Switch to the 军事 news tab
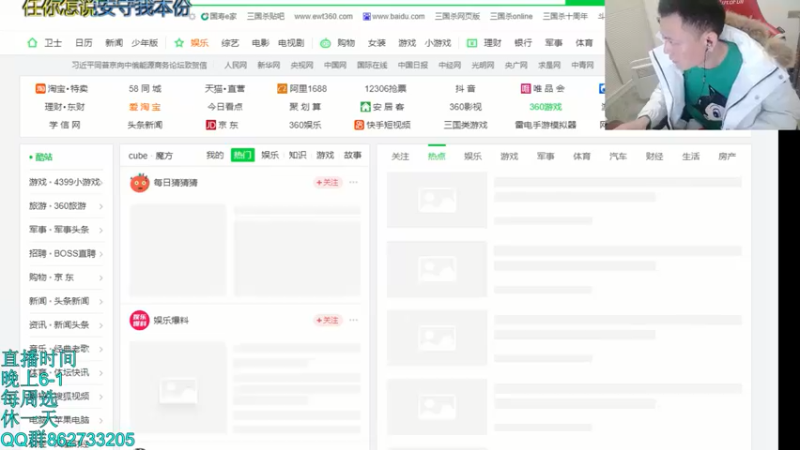This screenshot has height=450, width=800. 545,156
